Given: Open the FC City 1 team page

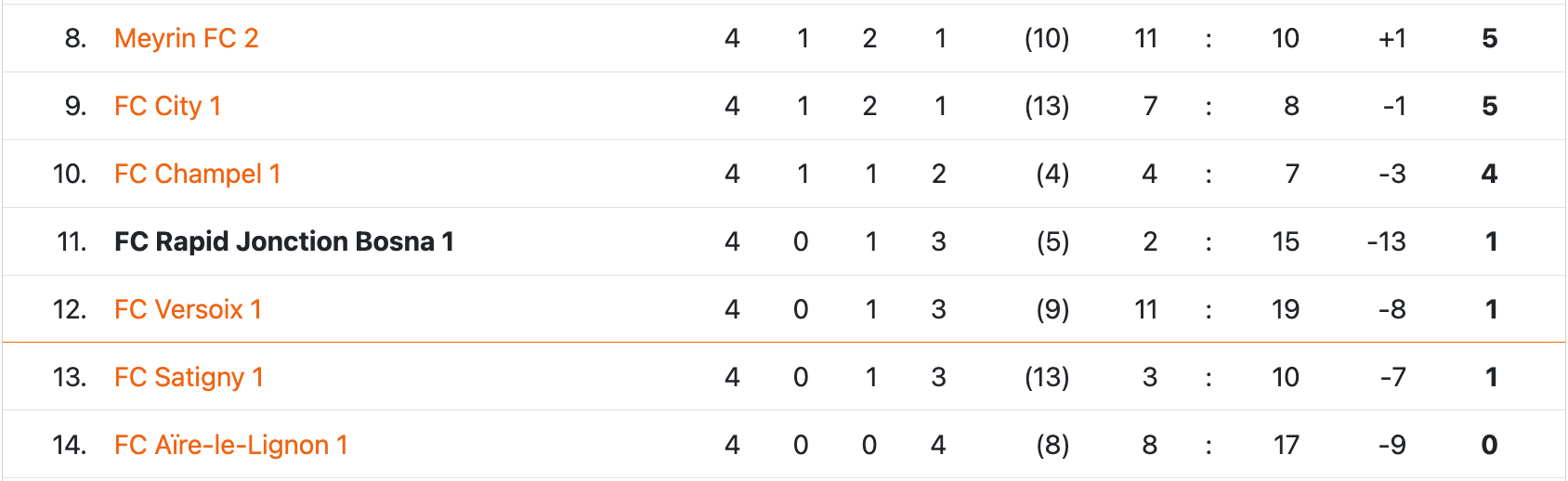Looking at the screenshot, I should point(167,106).
